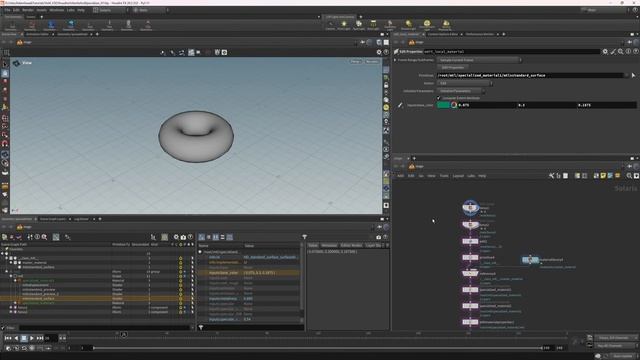The image size is (640, 360).
Task: Open the Inherited Parameters dropdown
Action: (460, 91)
